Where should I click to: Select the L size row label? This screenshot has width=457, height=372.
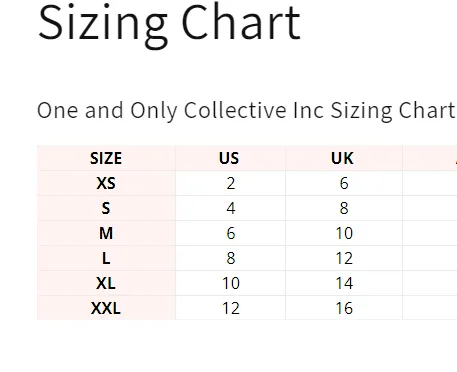106,258
